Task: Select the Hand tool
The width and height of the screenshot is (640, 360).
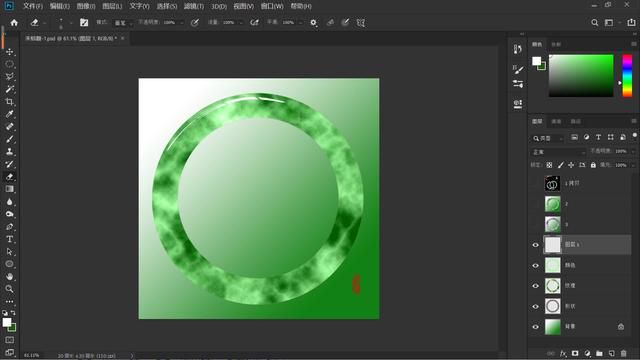Action: click(x=9, y=276)
